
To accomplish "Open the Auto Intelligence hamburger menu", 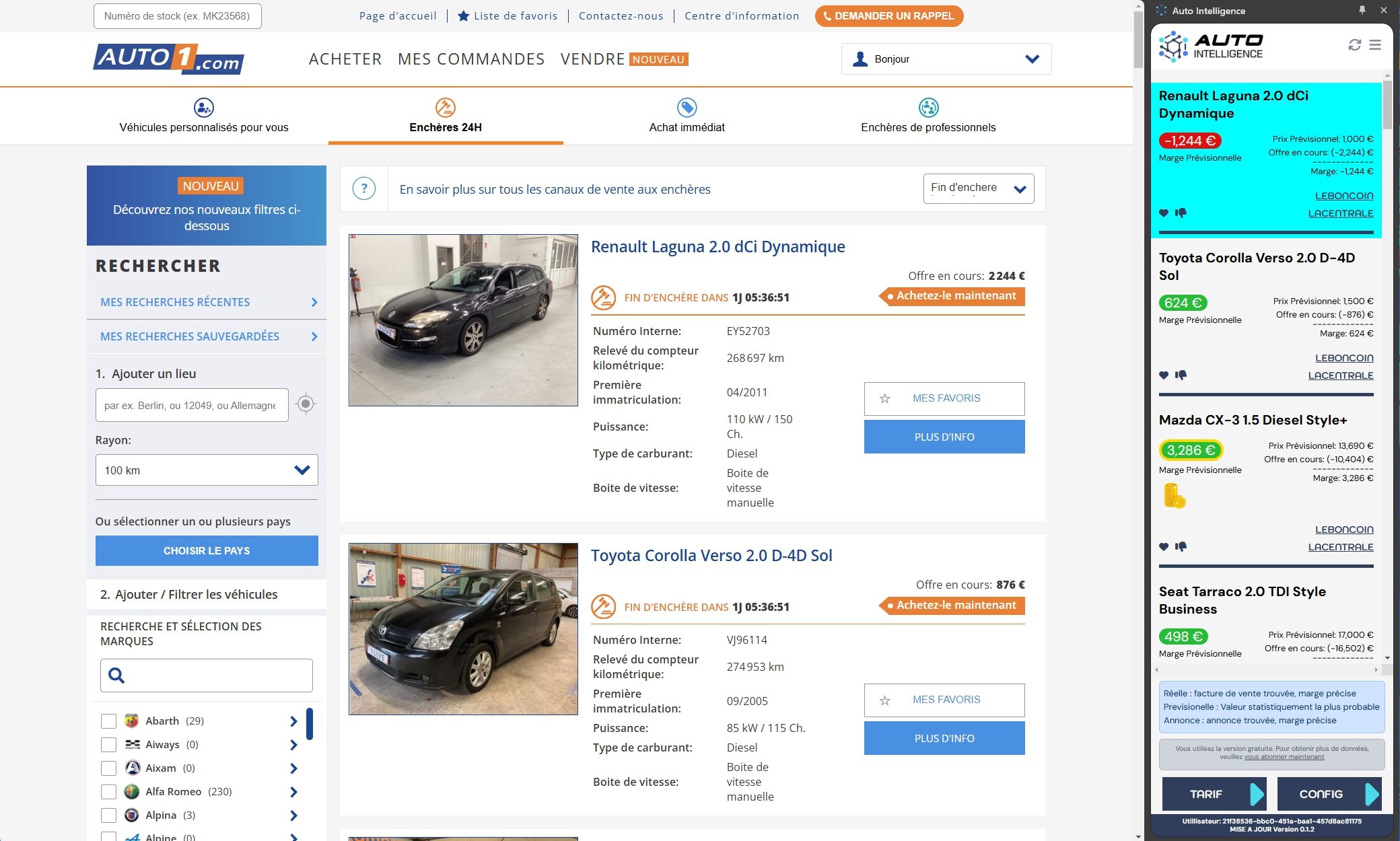I will 1375,44.
